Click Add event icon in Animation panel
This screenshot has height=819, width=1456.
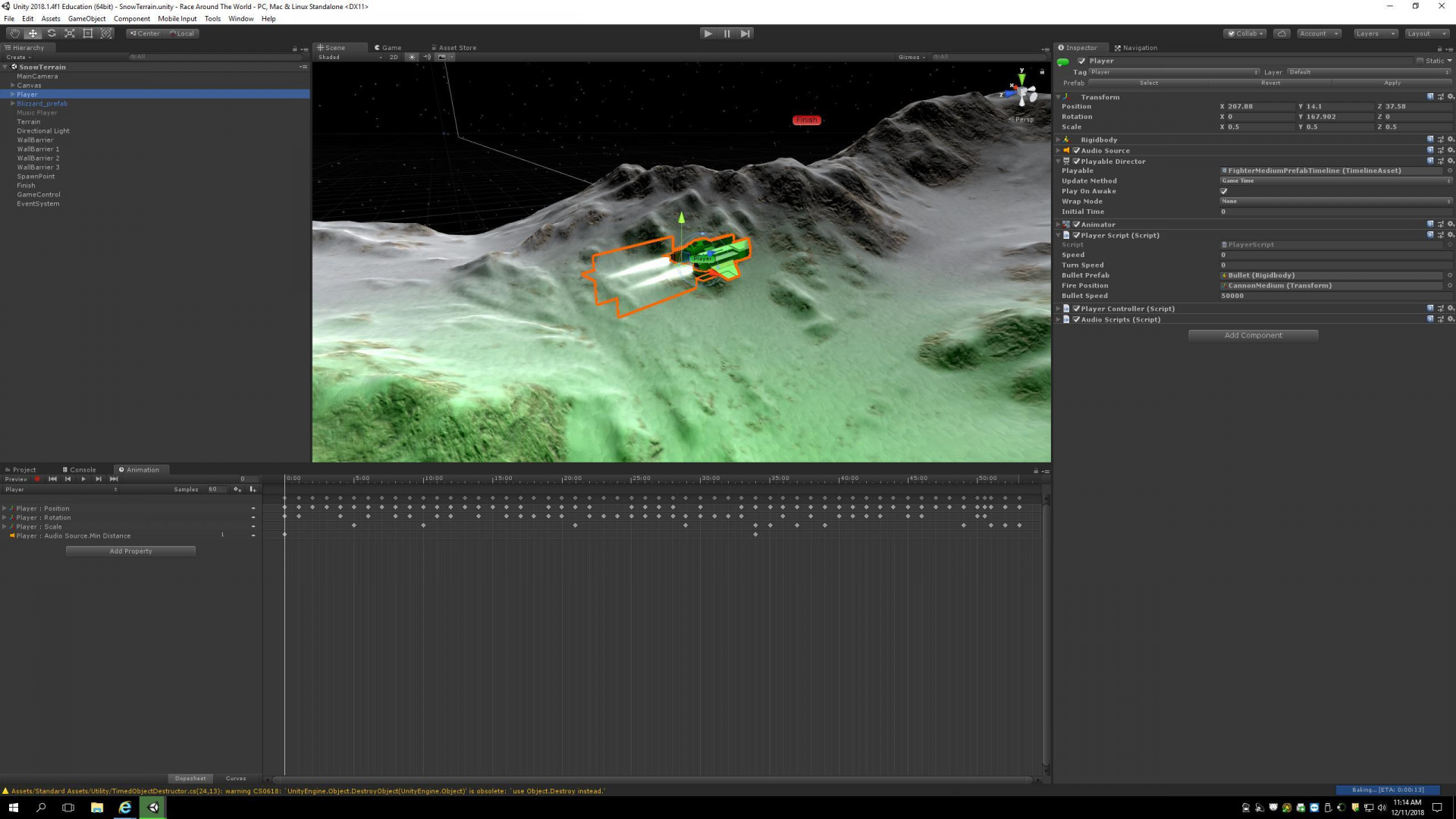(253, 489)
